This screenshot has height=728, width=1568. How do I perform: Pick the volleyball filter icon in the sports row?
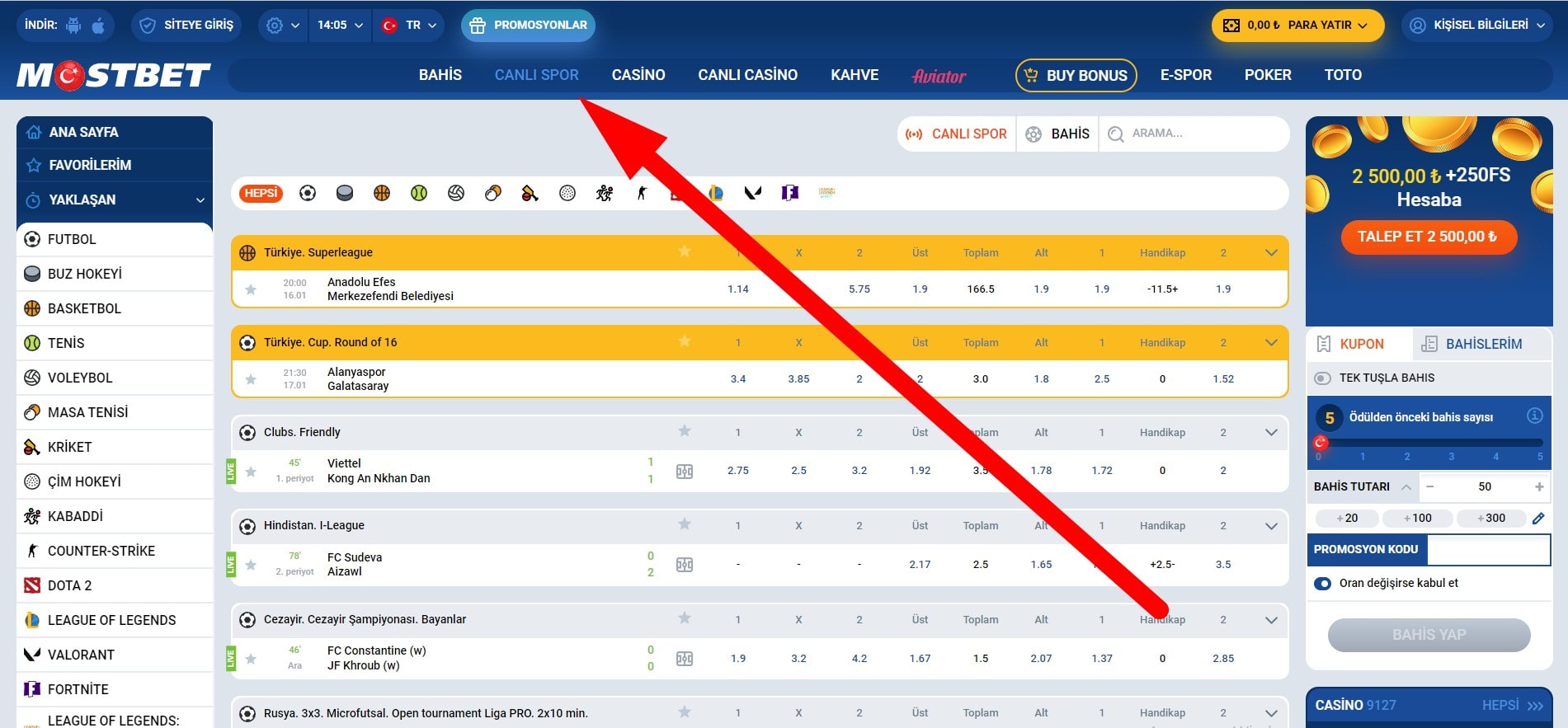(456, 193)
